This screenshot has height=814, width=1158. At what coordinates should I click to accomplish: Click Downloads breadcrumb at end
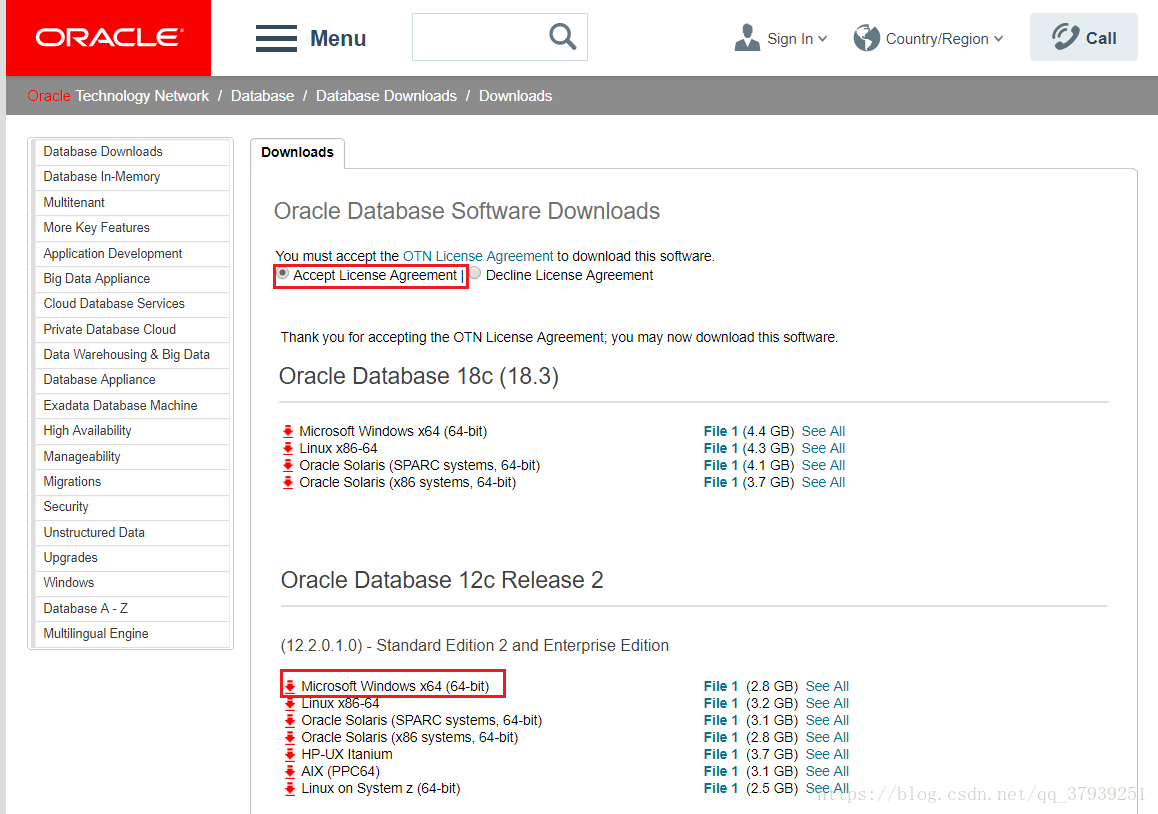[x=515, y=96]
